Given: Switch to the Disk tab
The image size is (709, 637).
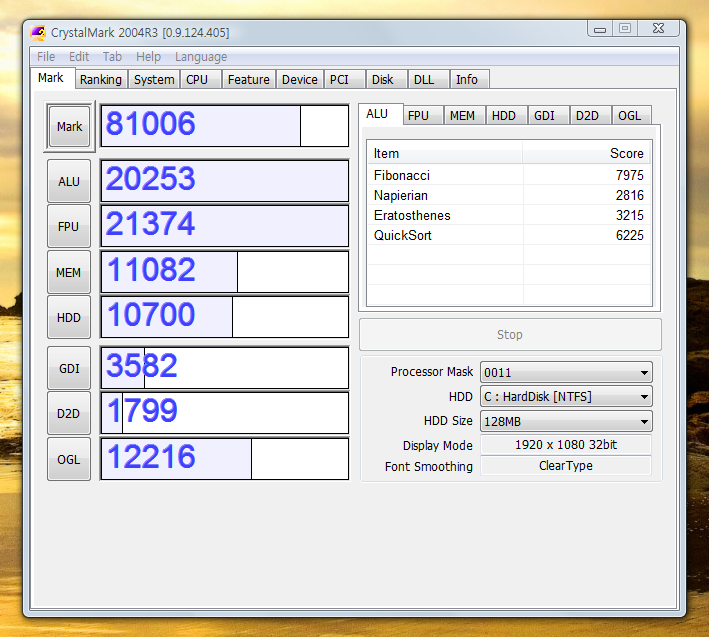Looking at the screenshot, I should coord(386,80).
